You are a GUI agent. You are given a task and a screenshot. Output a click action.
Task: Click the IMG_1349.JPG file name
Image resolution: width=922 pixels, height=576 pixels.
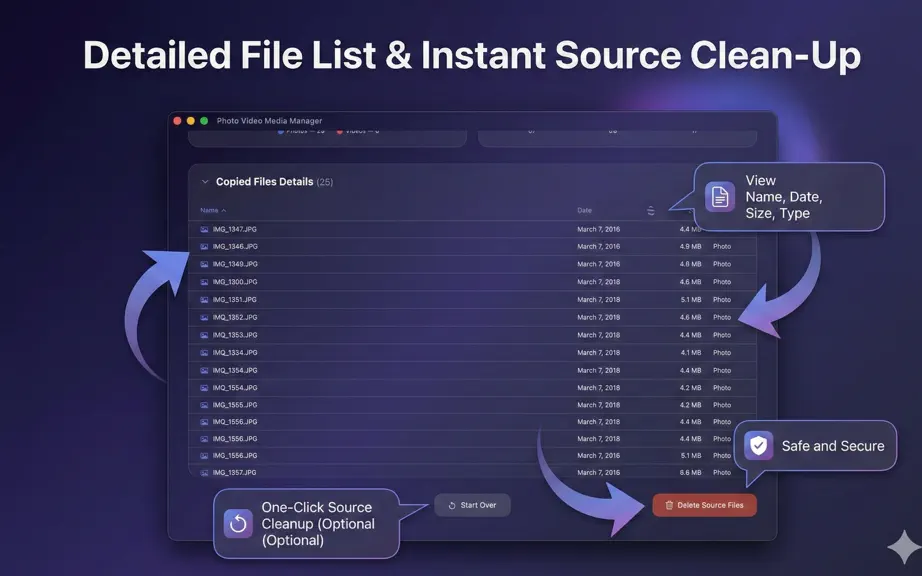click(x=235, y=264)
